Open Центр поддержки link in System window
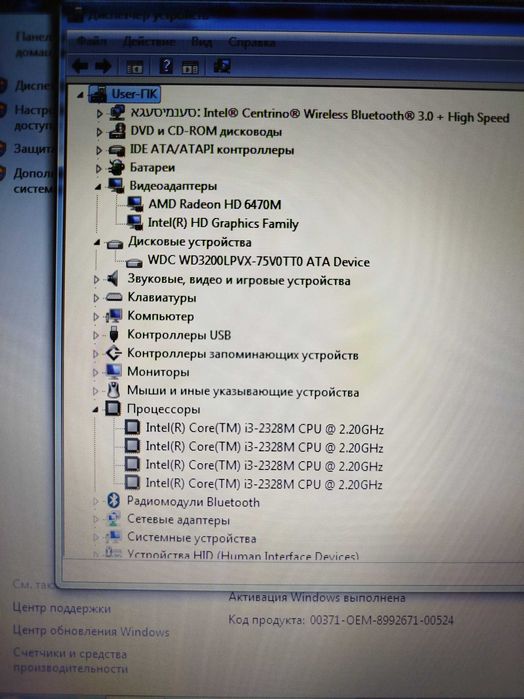This screenshot has width=524, height=699. tap(62, 608)
